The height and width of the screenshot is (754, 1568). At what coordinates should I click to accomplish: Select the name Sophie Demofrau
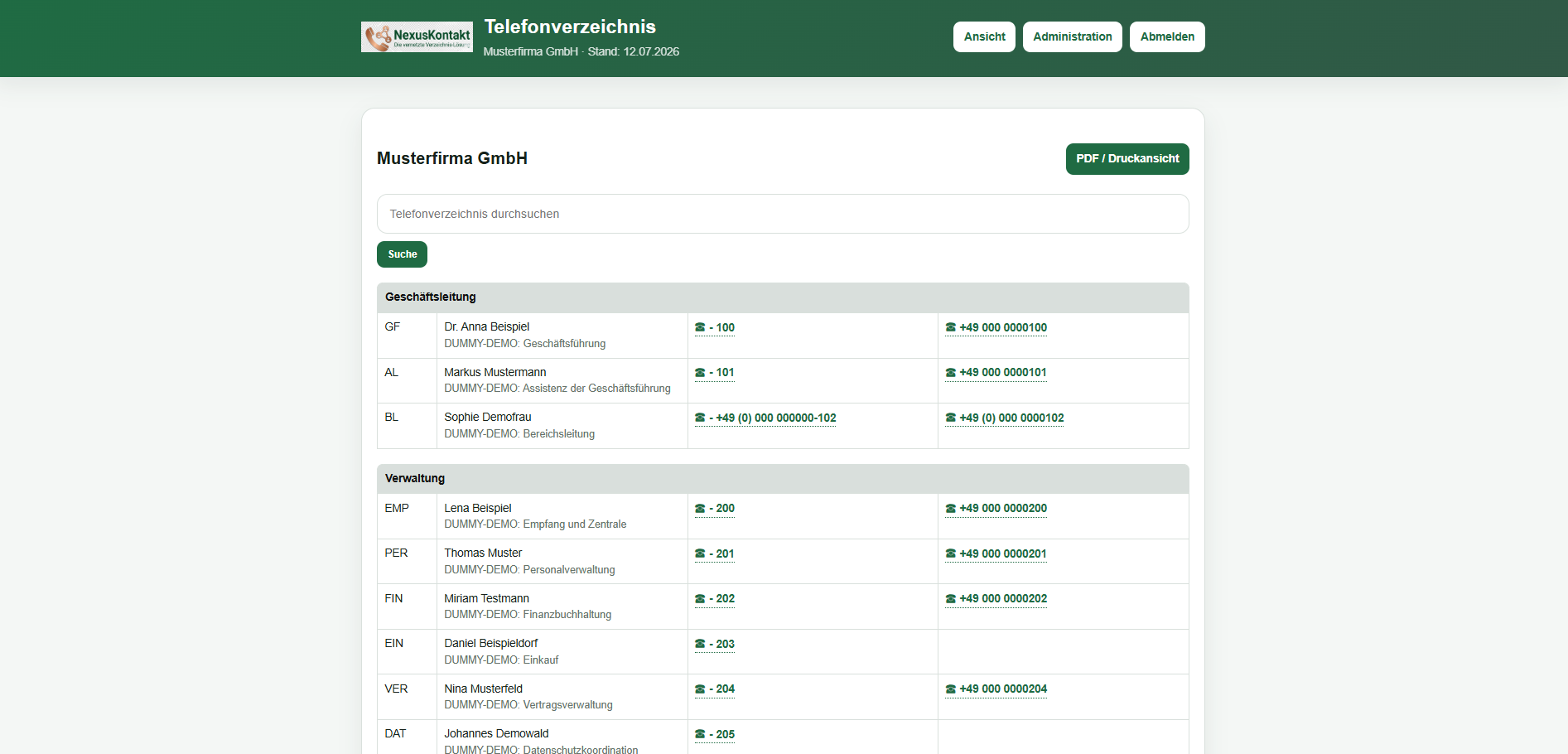pyautogui.click(x=488, y=417)
